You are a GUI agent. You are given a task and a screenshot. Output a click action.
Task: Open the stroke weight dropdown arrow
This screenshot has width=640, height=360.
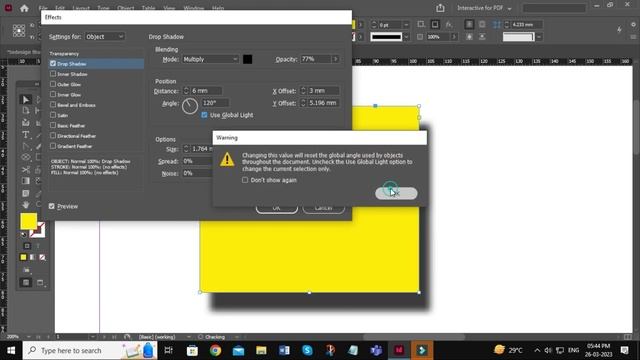click(406, 25)
